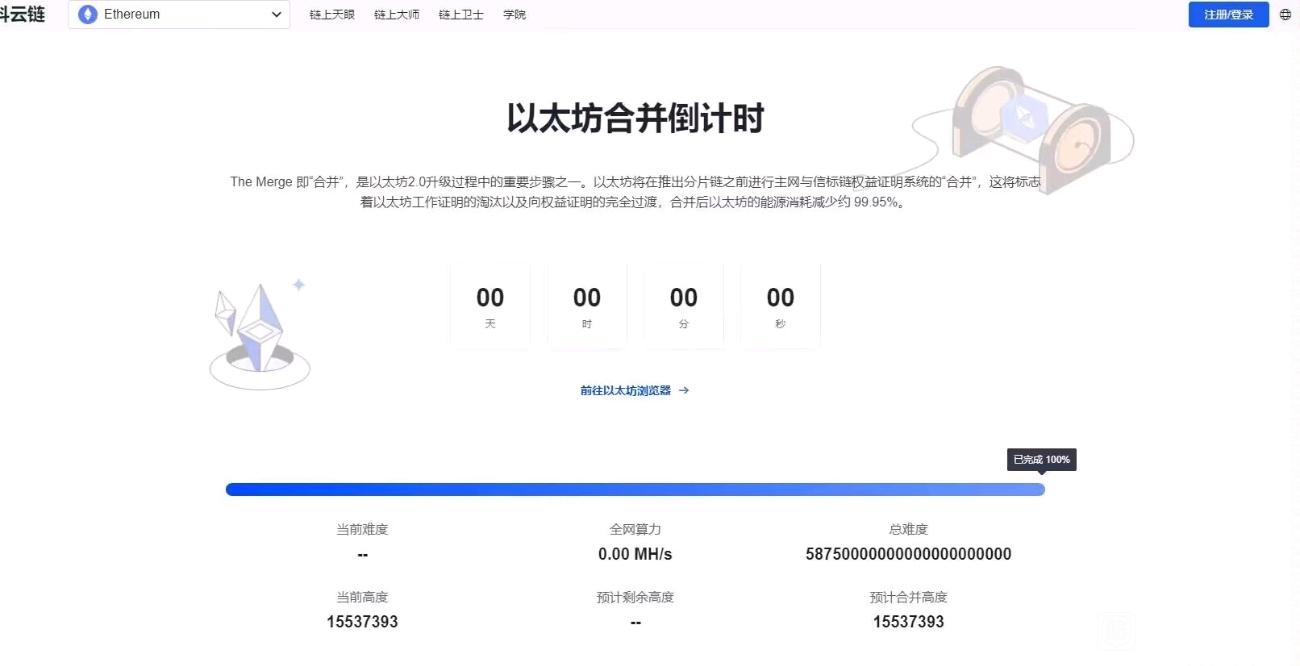Select the 时 countdown box
The image size is (1300, 666).
(587, 306)
